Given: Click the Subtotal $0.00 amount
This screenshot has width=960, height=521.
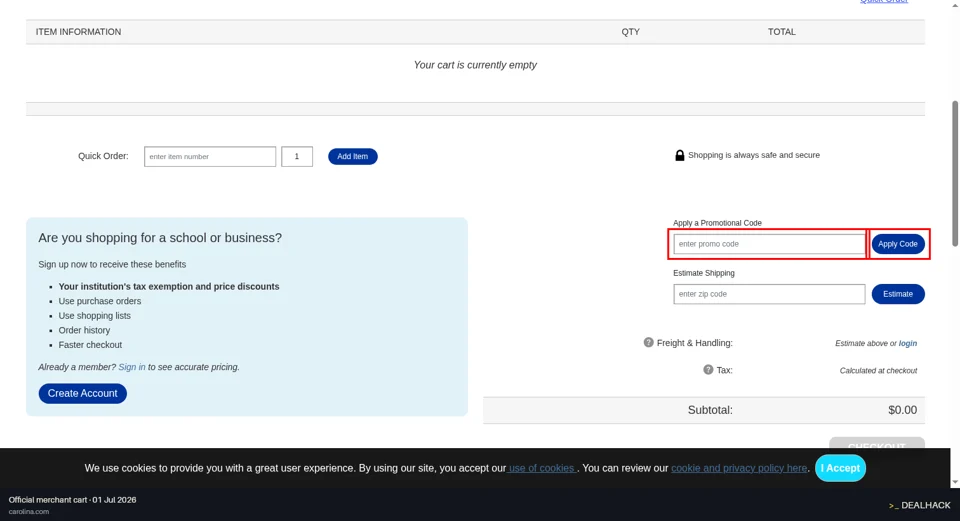Looking at the screenshot, I should click(x=902, y=410).
